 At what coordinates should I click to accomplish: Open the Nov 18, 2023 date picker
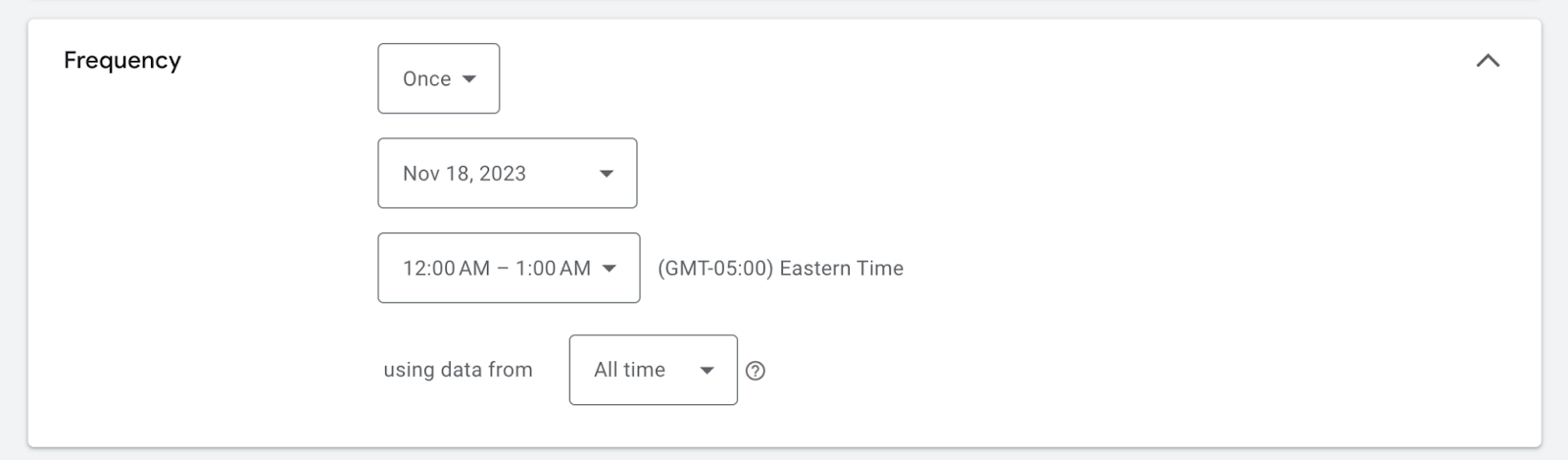pyautogui.click(x=507, y=174)
